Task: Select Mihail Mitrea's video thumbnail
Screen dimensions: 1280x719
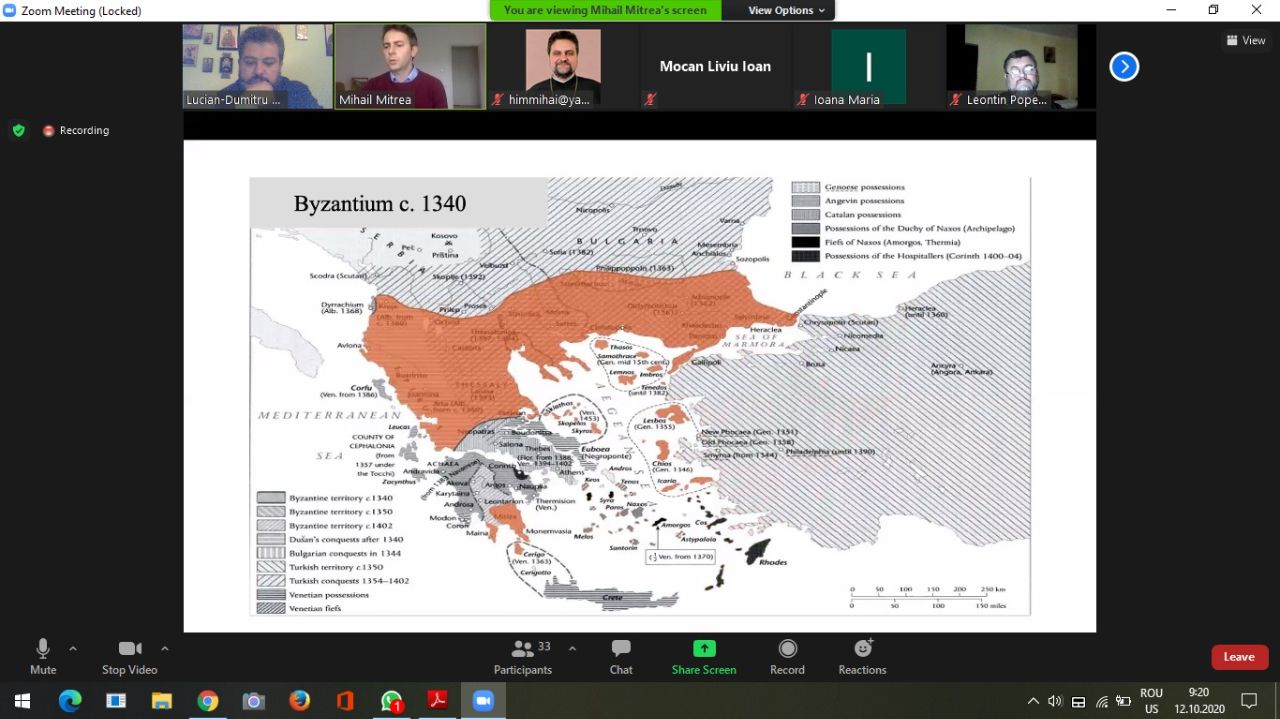Action: [x=409, y=66]
